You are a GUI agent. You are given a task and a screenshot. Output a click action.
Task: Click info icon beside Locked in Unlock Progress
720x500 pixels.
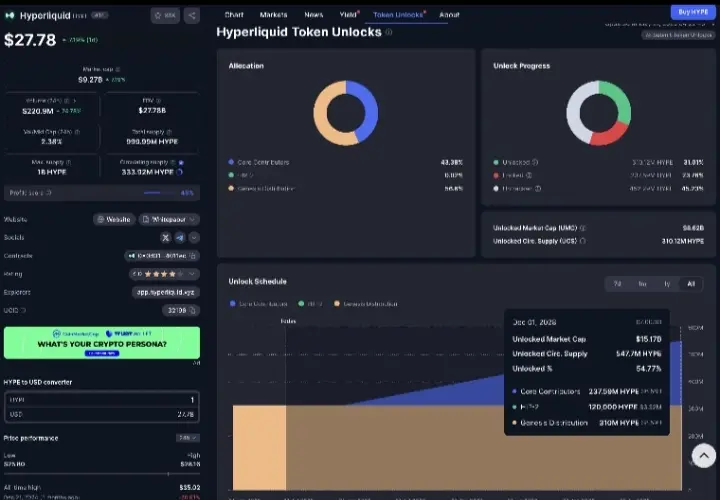[x=529, y=175]
